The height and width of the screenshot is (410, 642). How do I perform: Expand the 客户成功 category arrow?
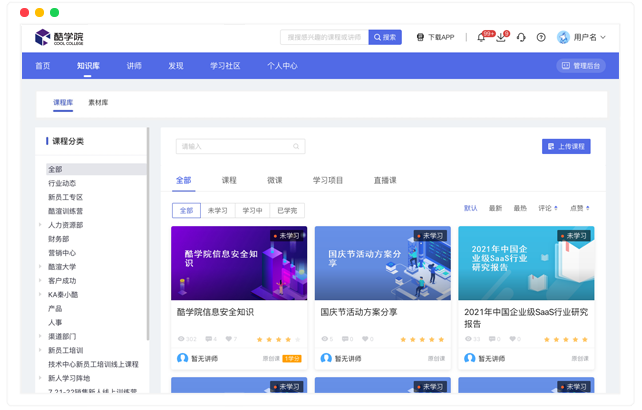point(40,280)
